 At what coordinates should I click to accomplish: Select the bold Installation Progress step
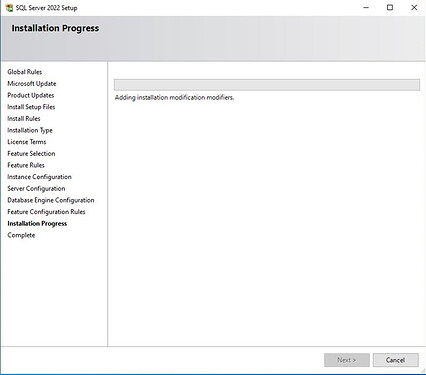tap(37, 223)
